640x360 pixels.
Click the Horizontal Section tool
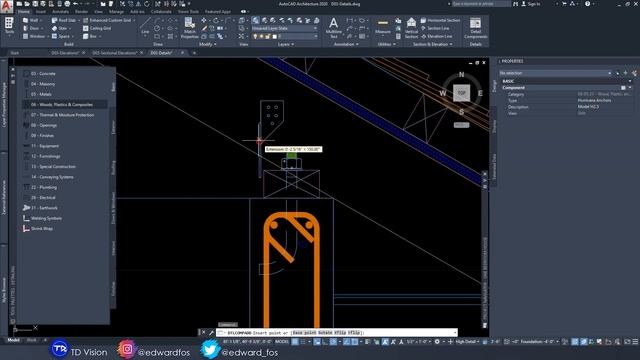(440, 20)
